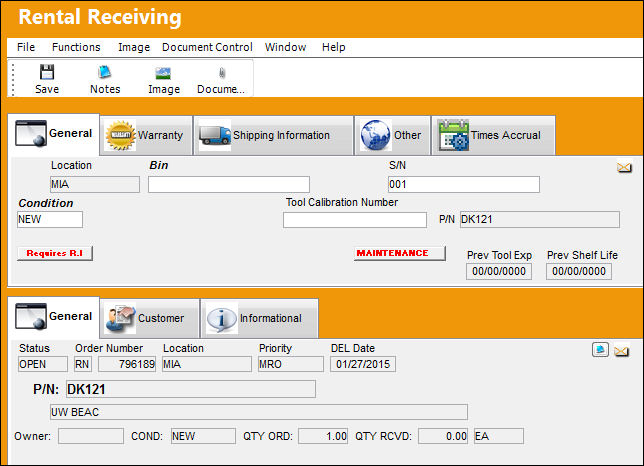Switch to the Shipping Information tab
This screenshot has width=644, height=466.
point(273,135)
